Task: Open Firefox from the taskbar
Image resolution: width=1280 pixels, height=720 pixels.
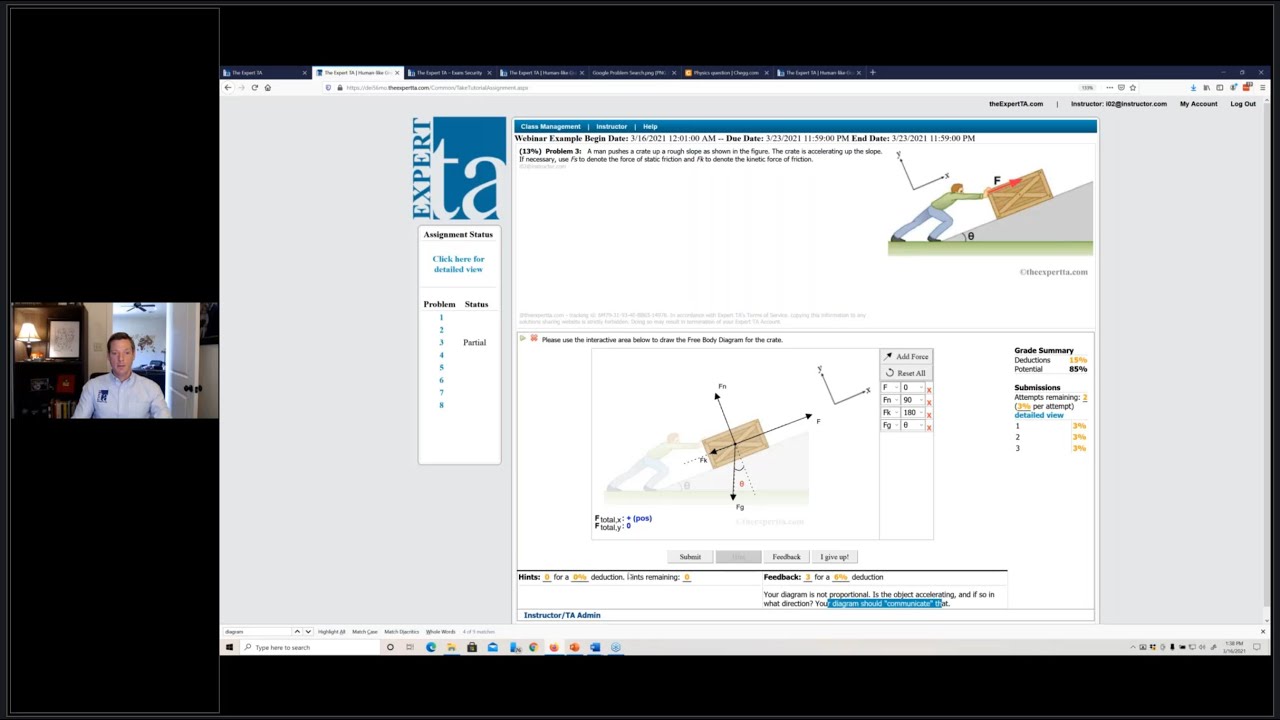Action: [554, 647]
